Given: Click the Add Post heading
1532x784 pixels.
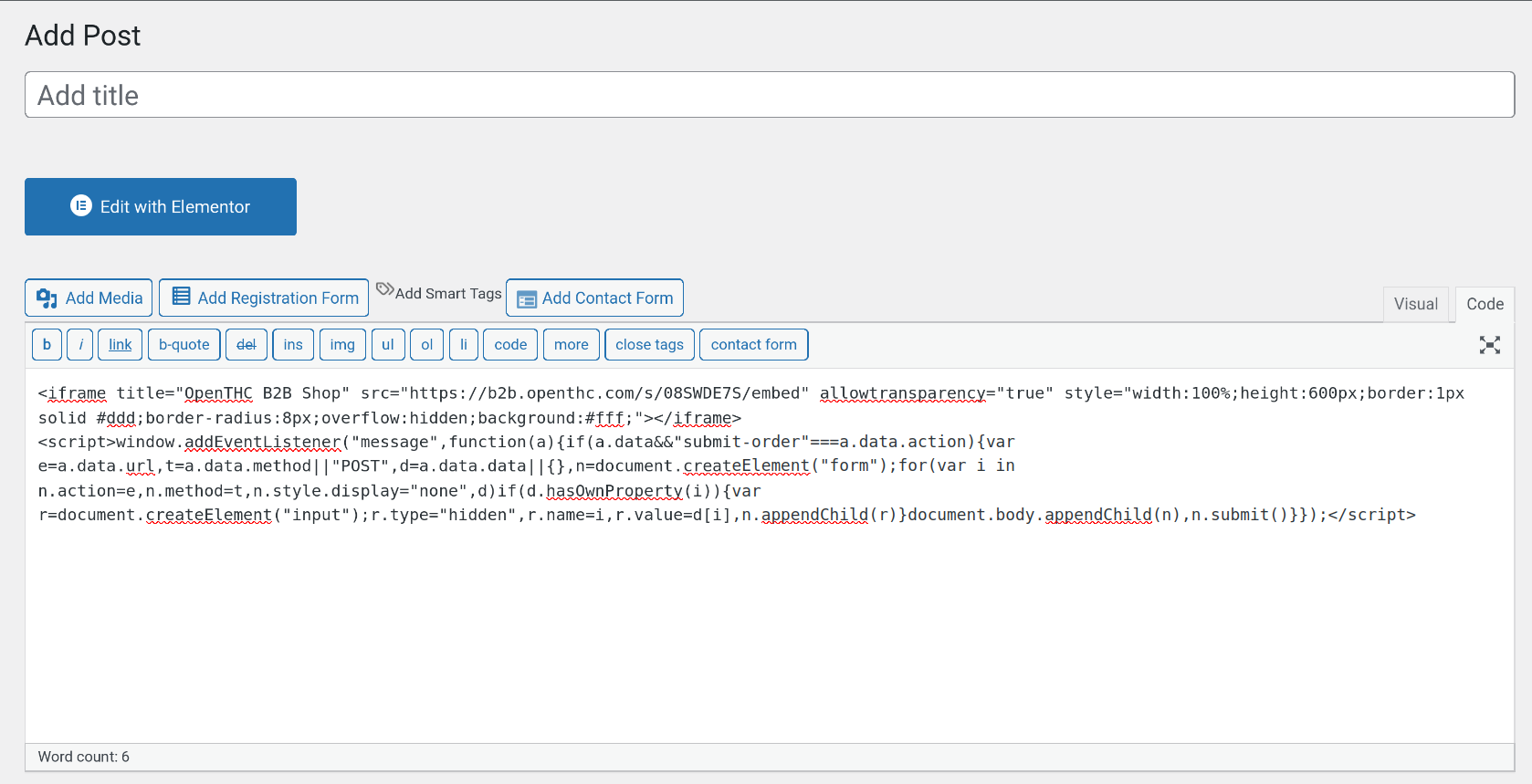Looking at the screenshot, I should point(82,36).
